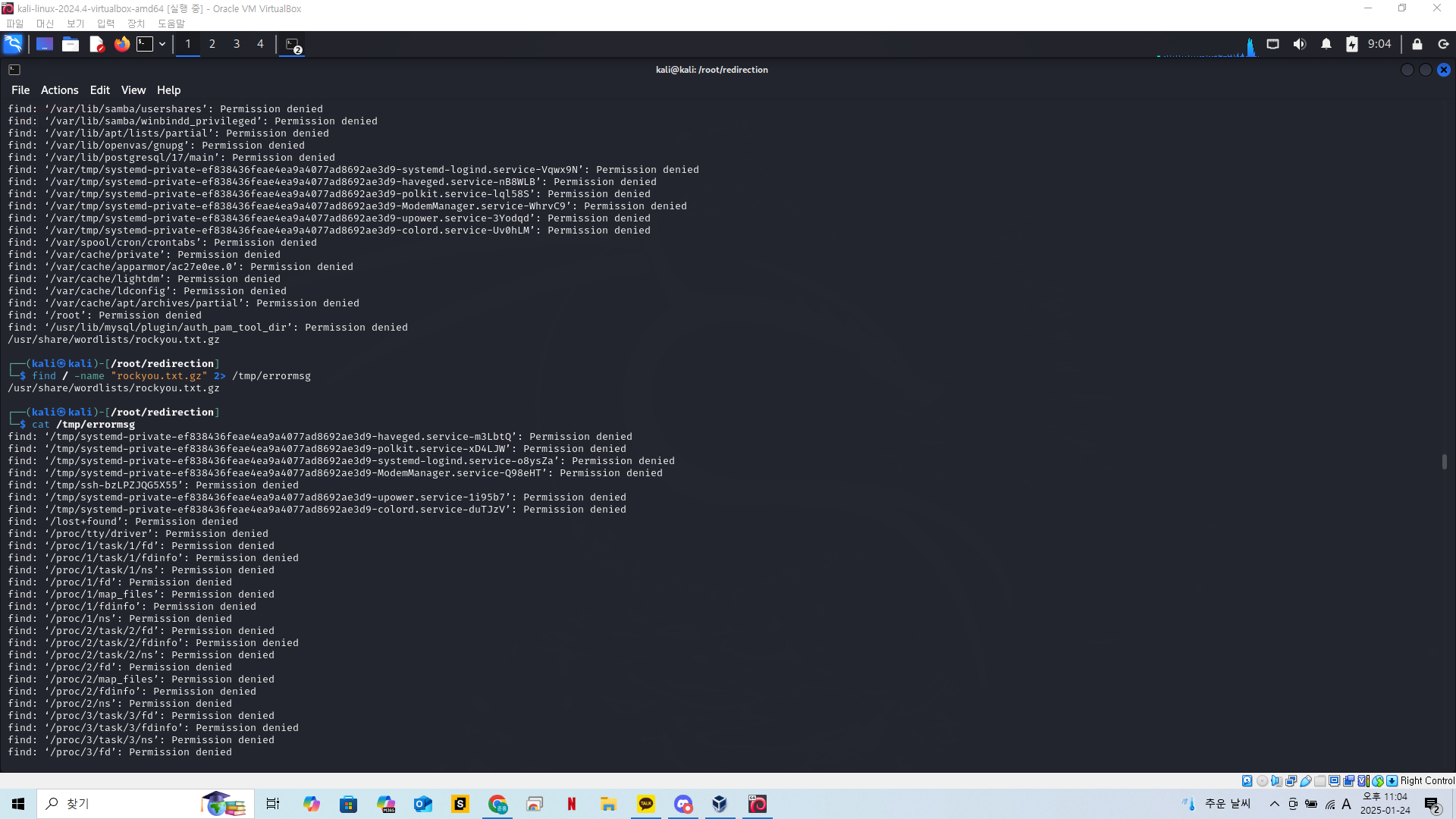Launch Firefox from the Kali panel
Screen dimensions: 1456x819
click(x=121, y=44)
